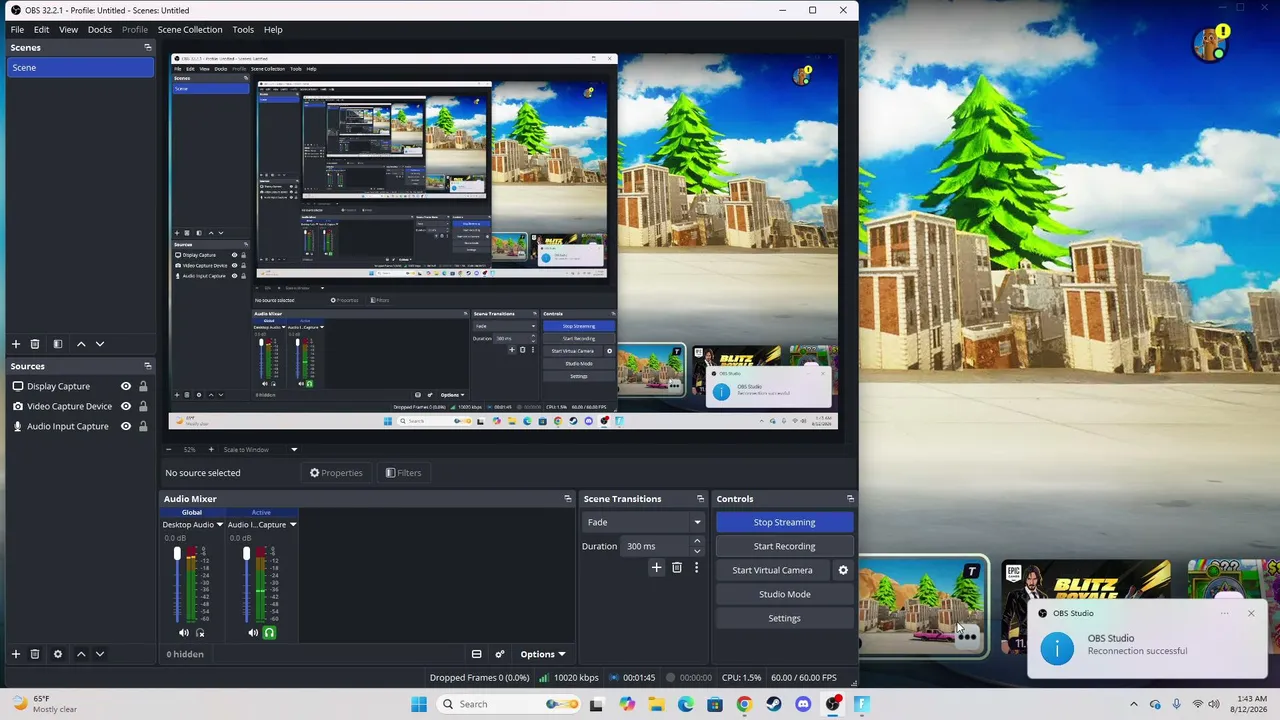This screenshot has height=720, width=1280.
Task: Zoom out the preview with minus icon
Action: [x=169, y=449]
